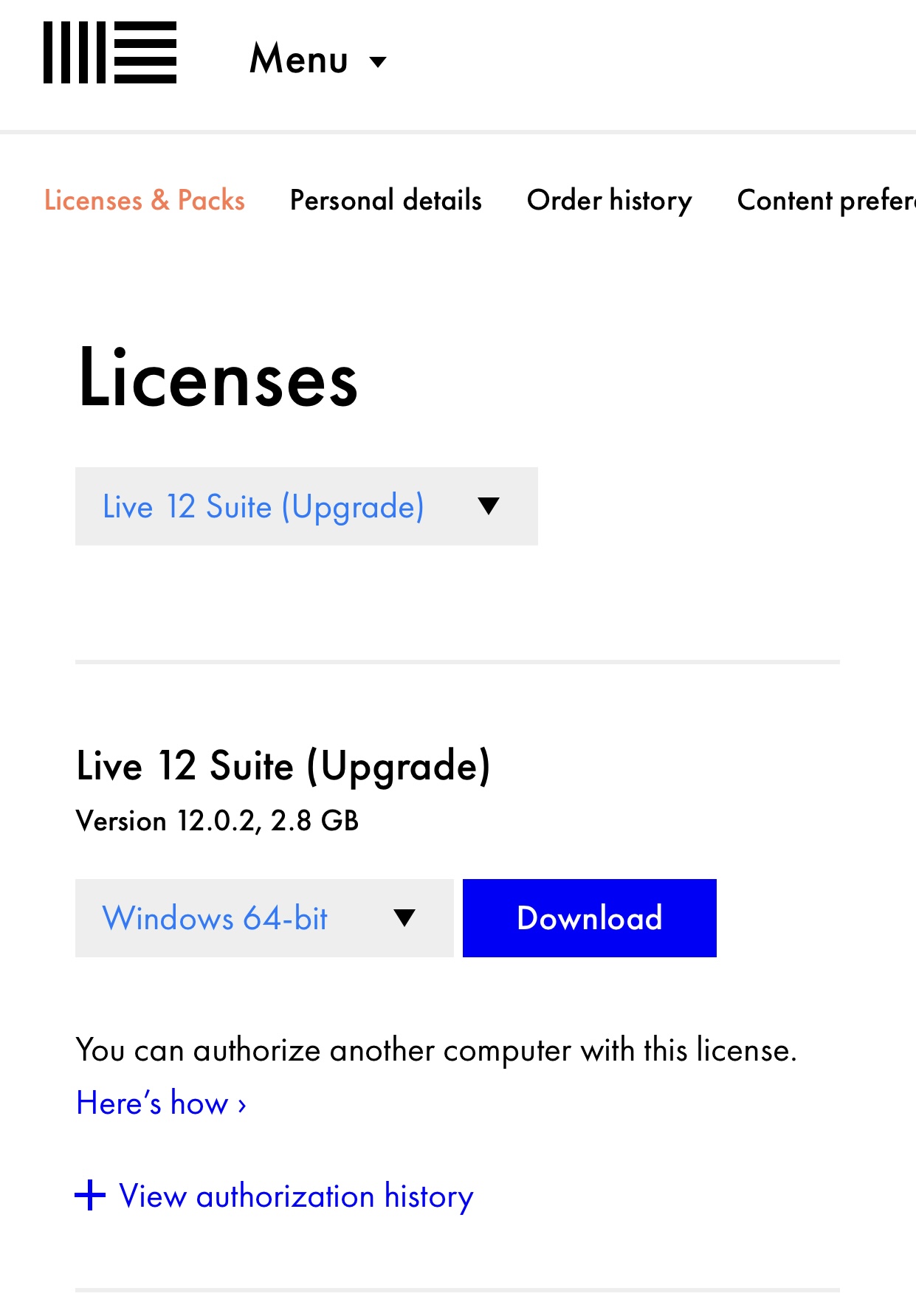Open the Order history tab

coord(609,199)
